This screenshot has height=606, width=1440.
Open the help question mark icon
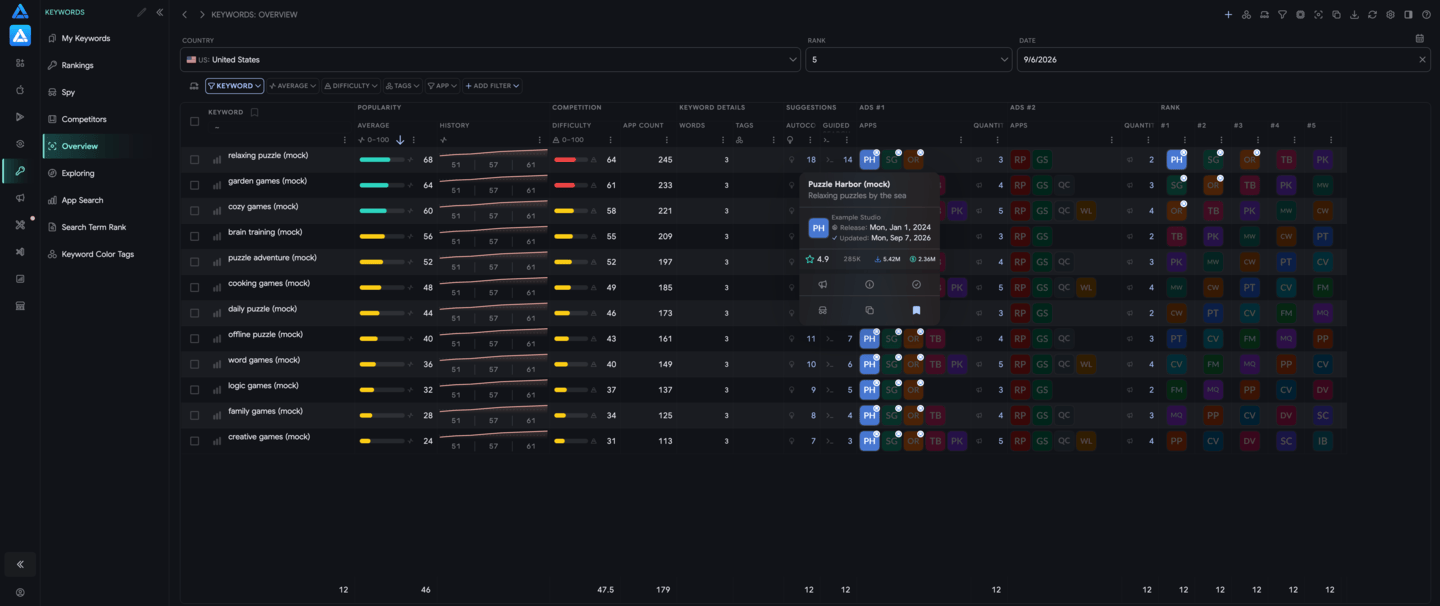click(1426, 15)
